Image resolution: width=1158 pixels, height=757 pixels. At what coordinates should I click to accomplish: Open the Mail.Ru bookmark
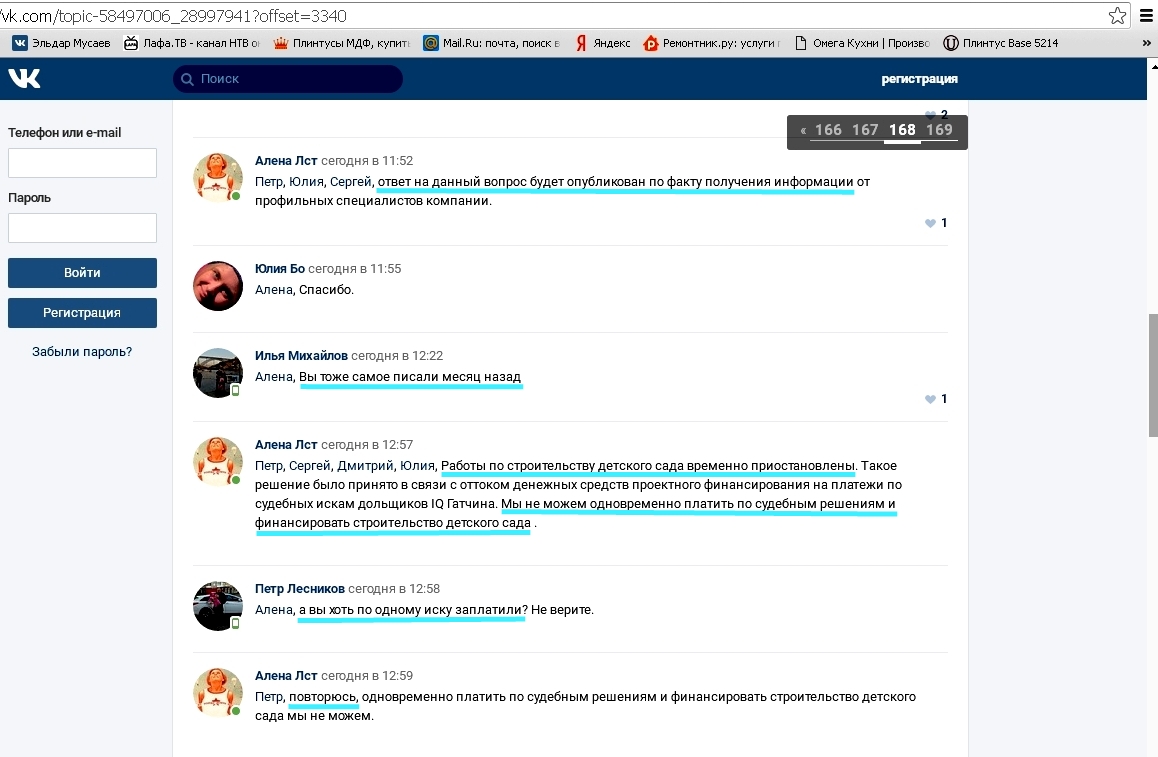pyautogui.click(x=491, y=43)
